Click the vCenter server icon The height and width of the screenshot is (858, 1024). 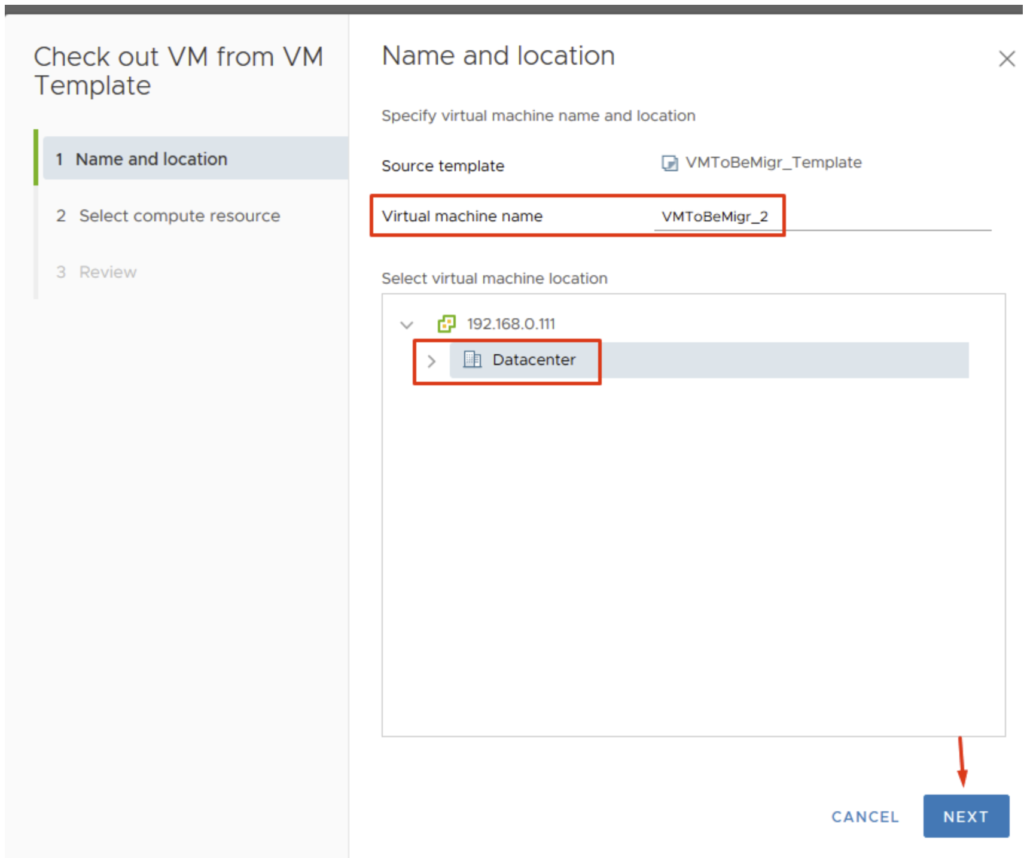coord(447,323)
